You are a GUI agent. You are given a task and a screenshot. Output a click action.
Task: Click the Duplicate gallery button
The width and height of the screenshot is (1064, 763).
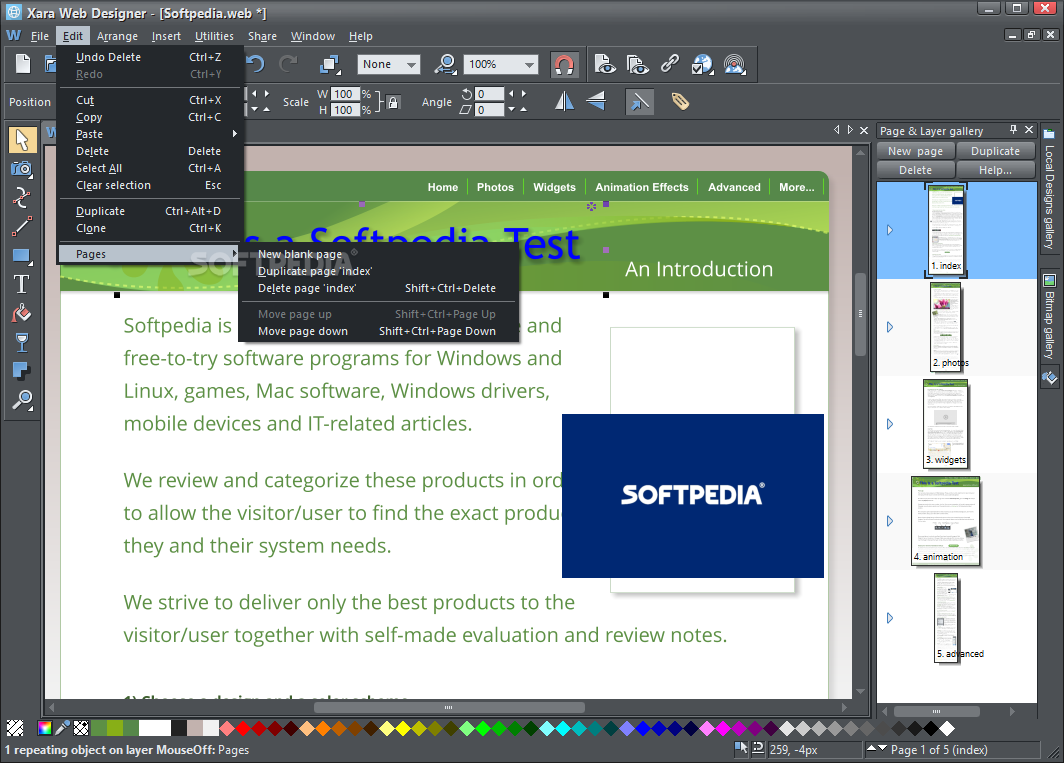pyautogui.click(x=995, y=151)
